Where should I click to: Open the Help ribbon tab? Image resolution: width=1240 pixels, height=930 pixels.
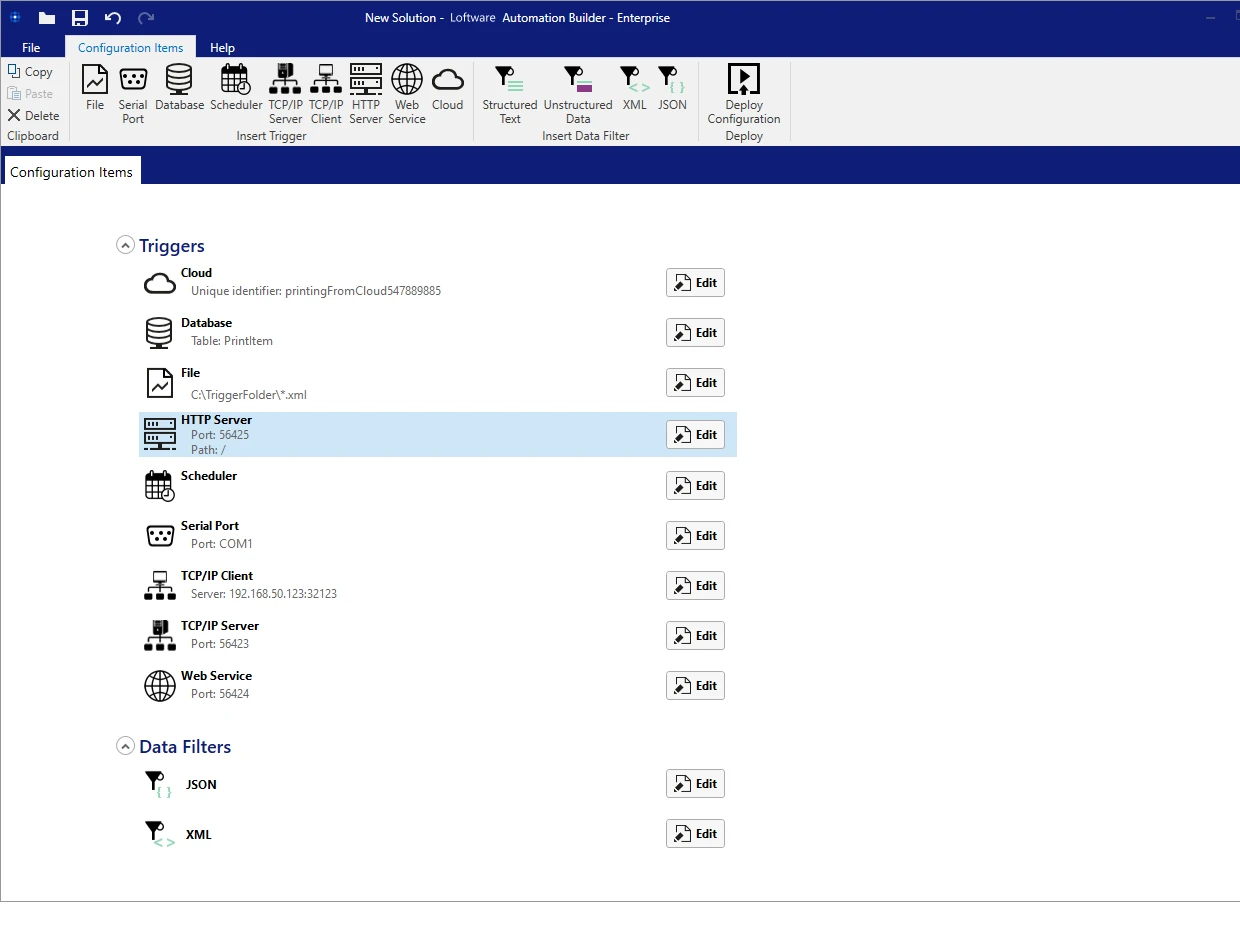pyautogui.click(x=222, y=47)
